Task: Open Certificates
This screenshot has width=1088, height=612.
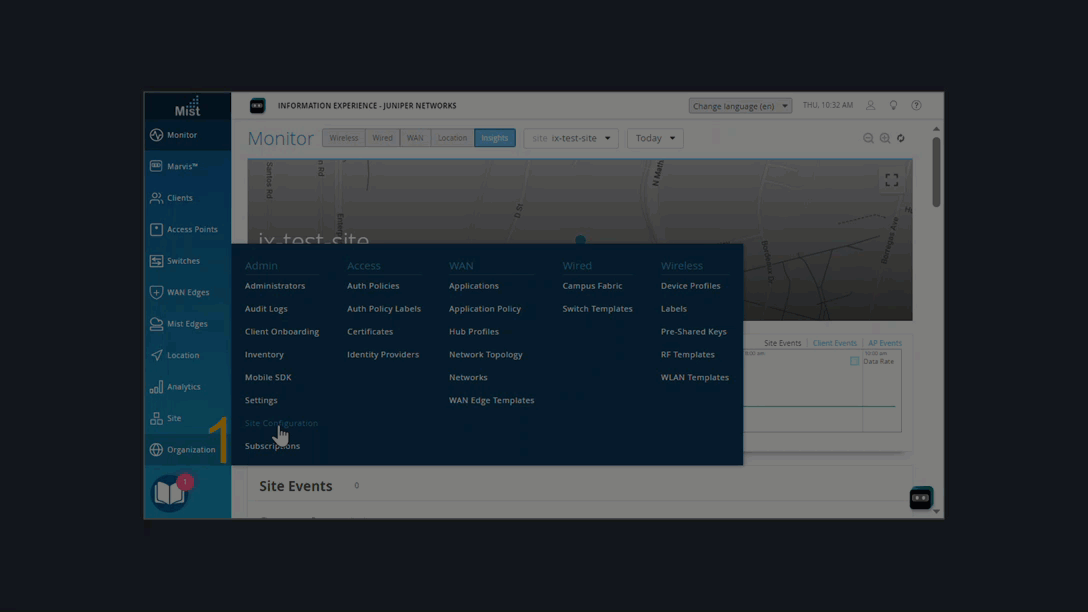Action: point(370,332)
